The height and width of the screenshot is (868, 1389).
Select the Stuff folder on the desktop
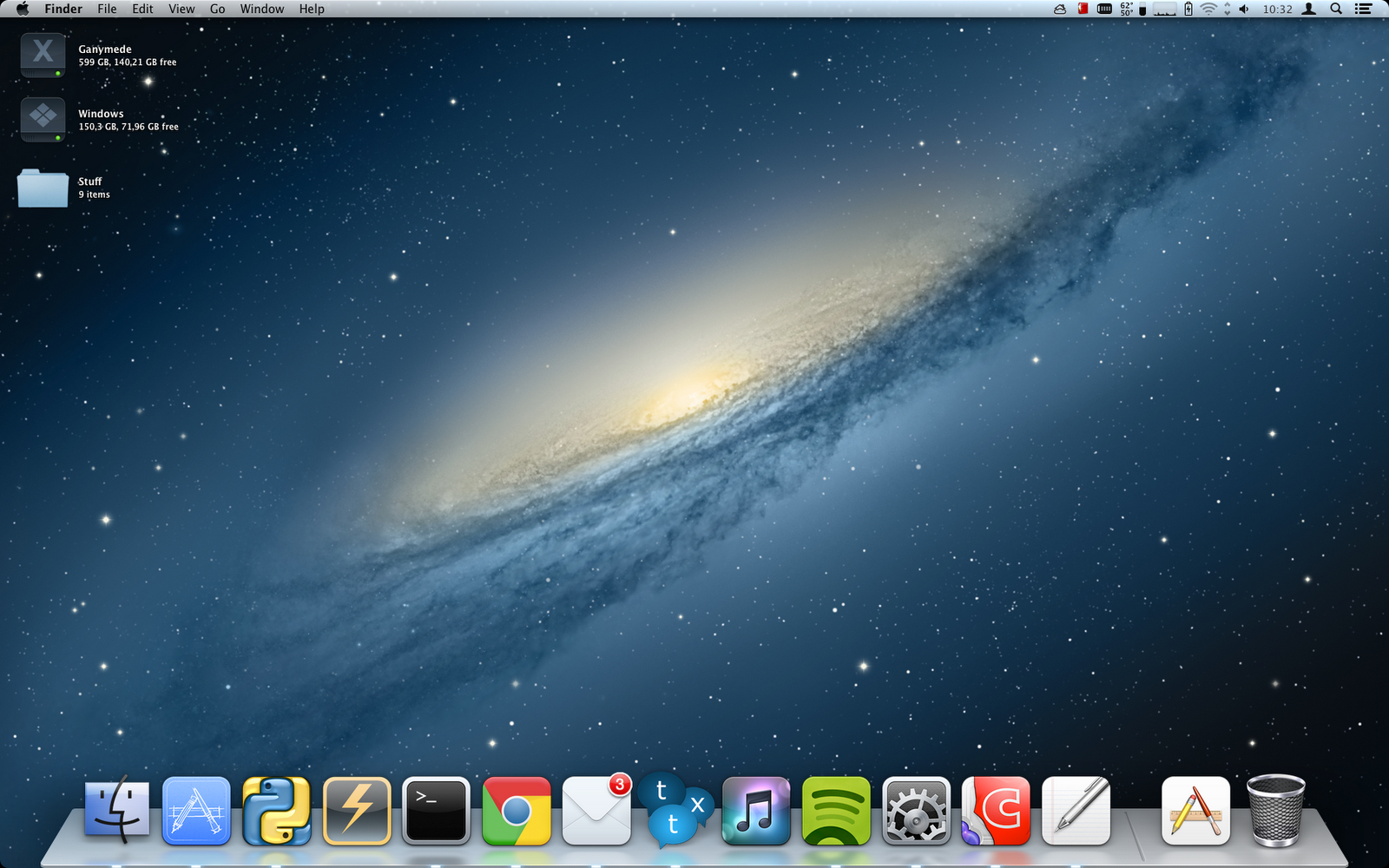pos(43,187)
